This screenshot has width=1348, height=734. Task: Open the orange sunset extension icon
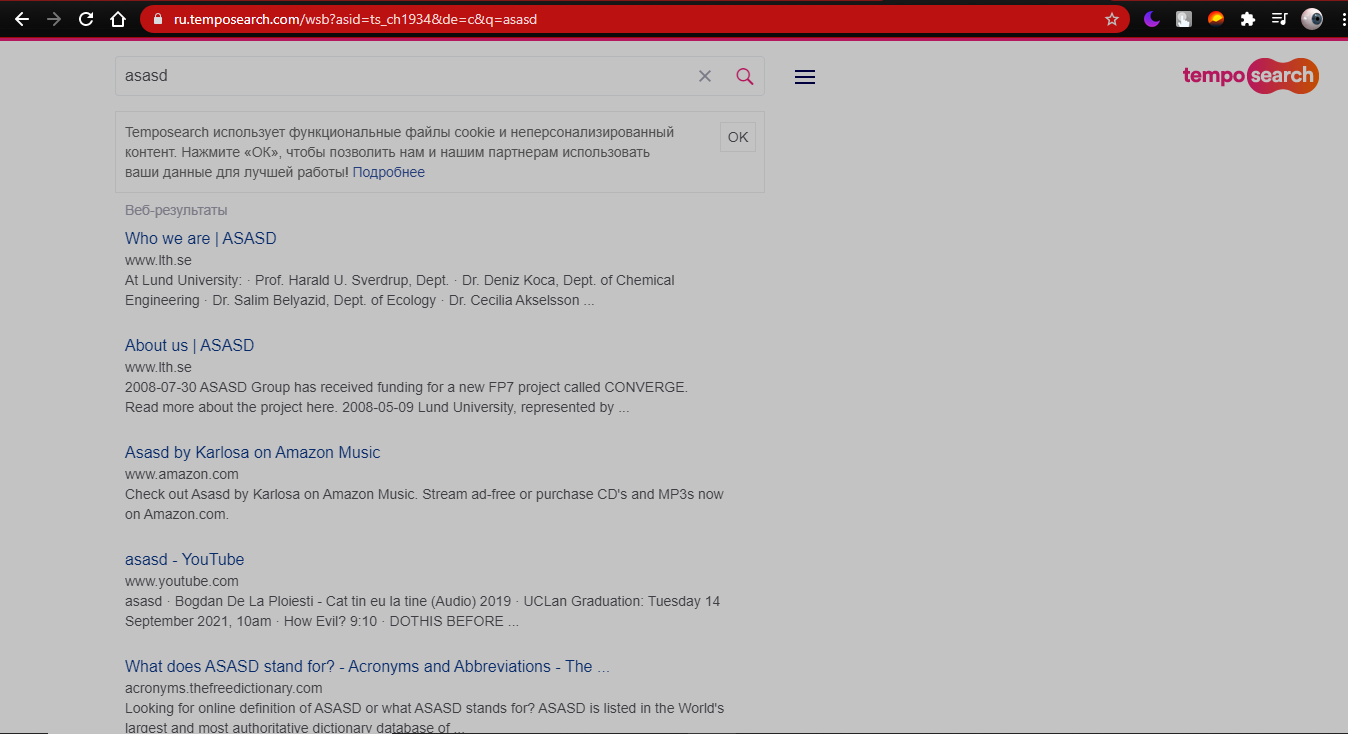1216,19
